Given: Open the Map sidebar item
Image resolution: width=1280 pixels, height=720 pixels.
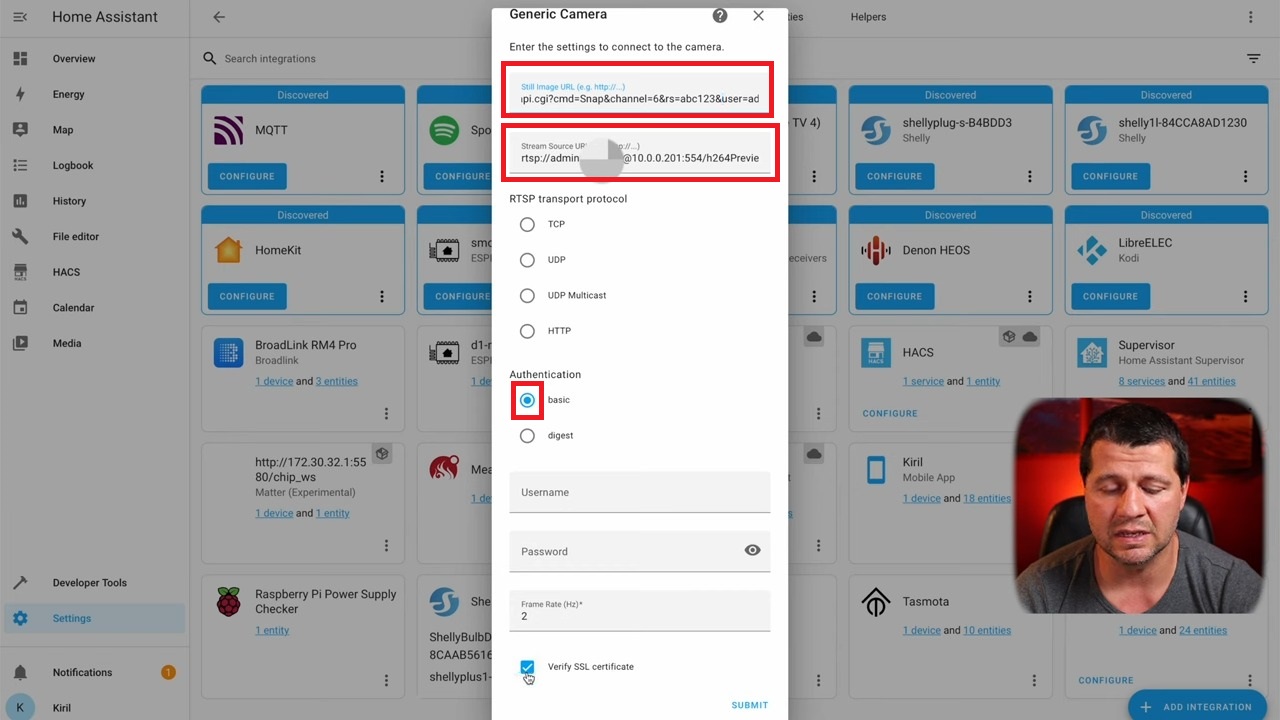Looking at the screenshot, I should (x=94, y=130).
